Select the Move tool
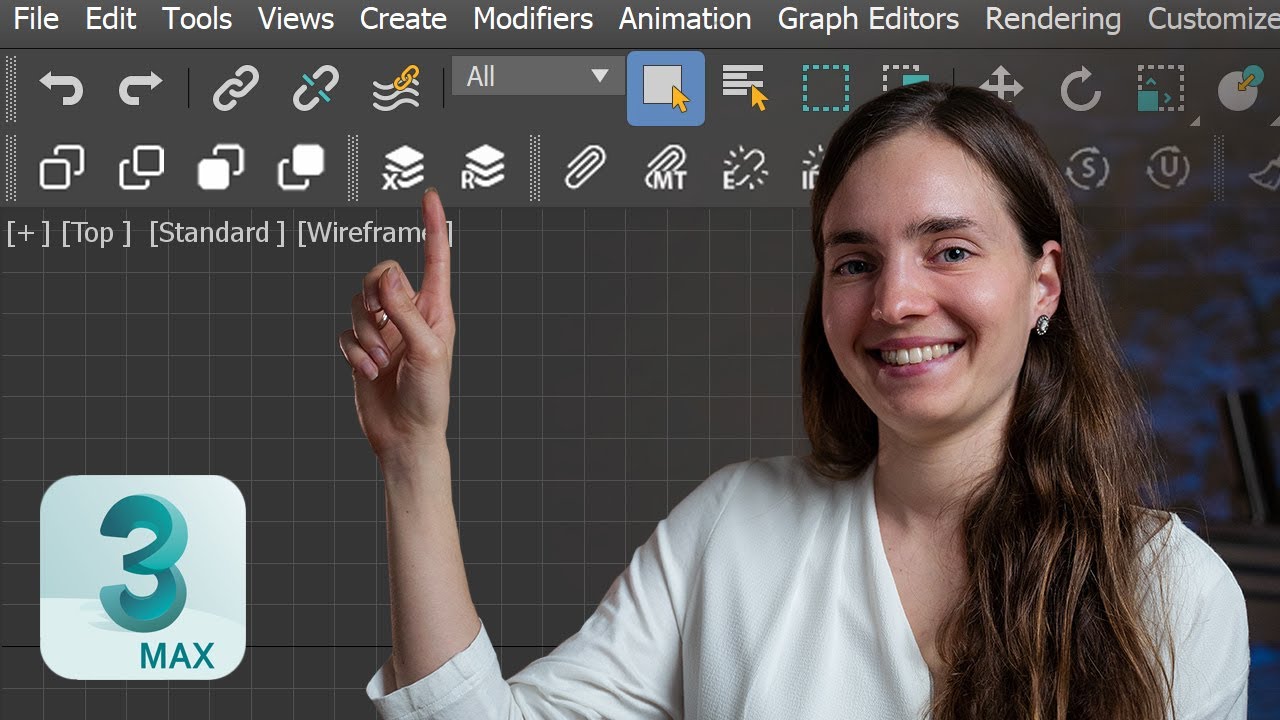1280x720 pixels. tap(1001, 86)
